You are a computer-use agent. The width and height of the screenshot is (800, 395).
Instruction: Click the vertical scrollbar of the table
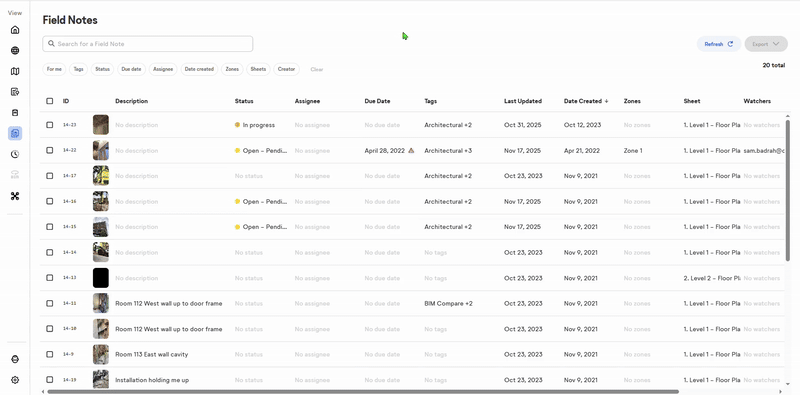(788, 191)
